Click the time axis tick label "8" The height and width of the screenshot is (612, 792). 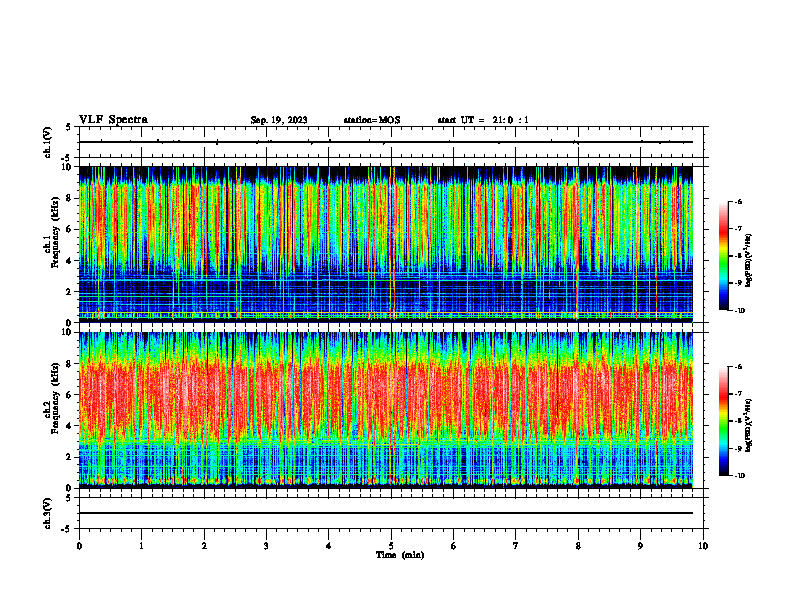click(578, 546)
